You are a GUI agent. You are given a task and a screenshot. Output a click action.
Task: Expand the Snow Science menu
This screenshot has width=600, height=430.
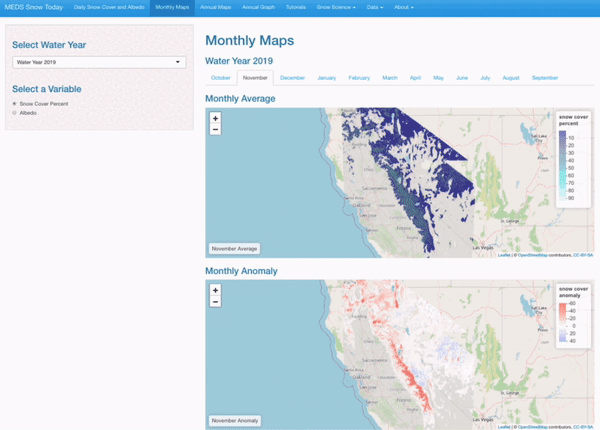[335, 7]
